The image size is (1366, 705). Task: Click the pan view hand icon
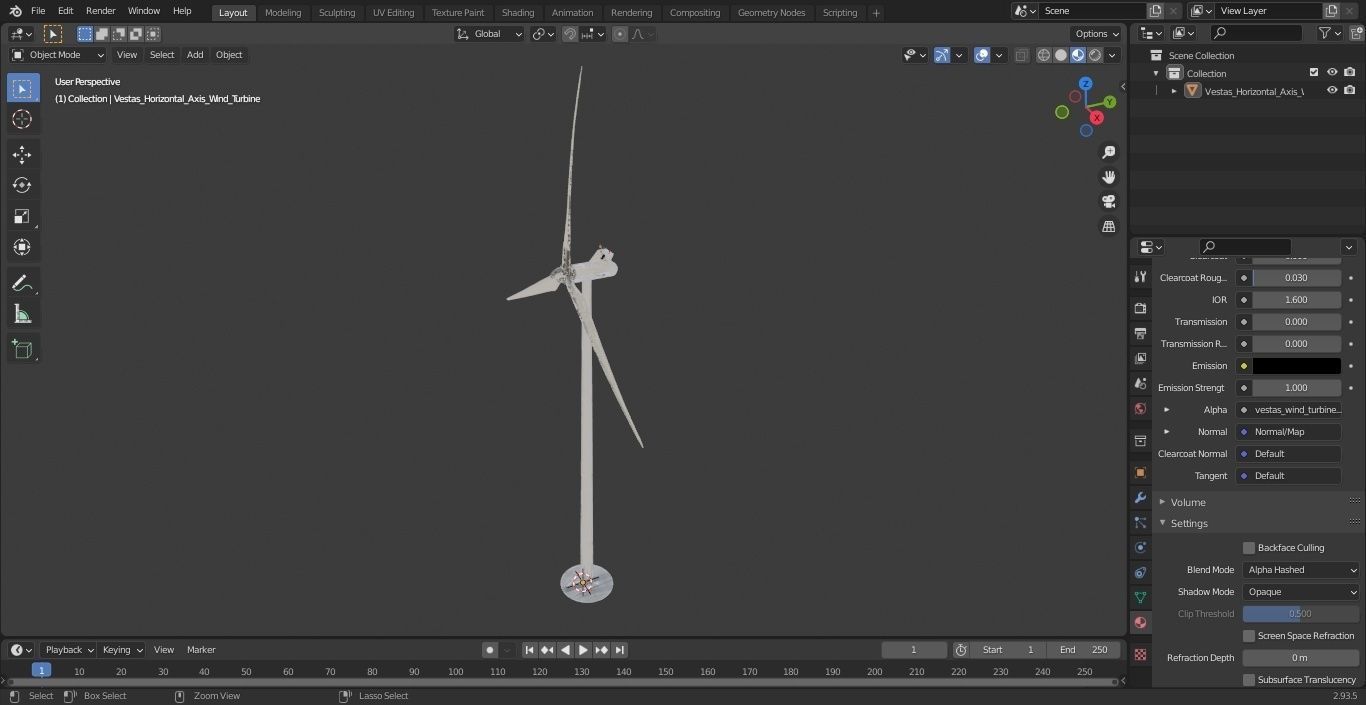pos(1108,177)
